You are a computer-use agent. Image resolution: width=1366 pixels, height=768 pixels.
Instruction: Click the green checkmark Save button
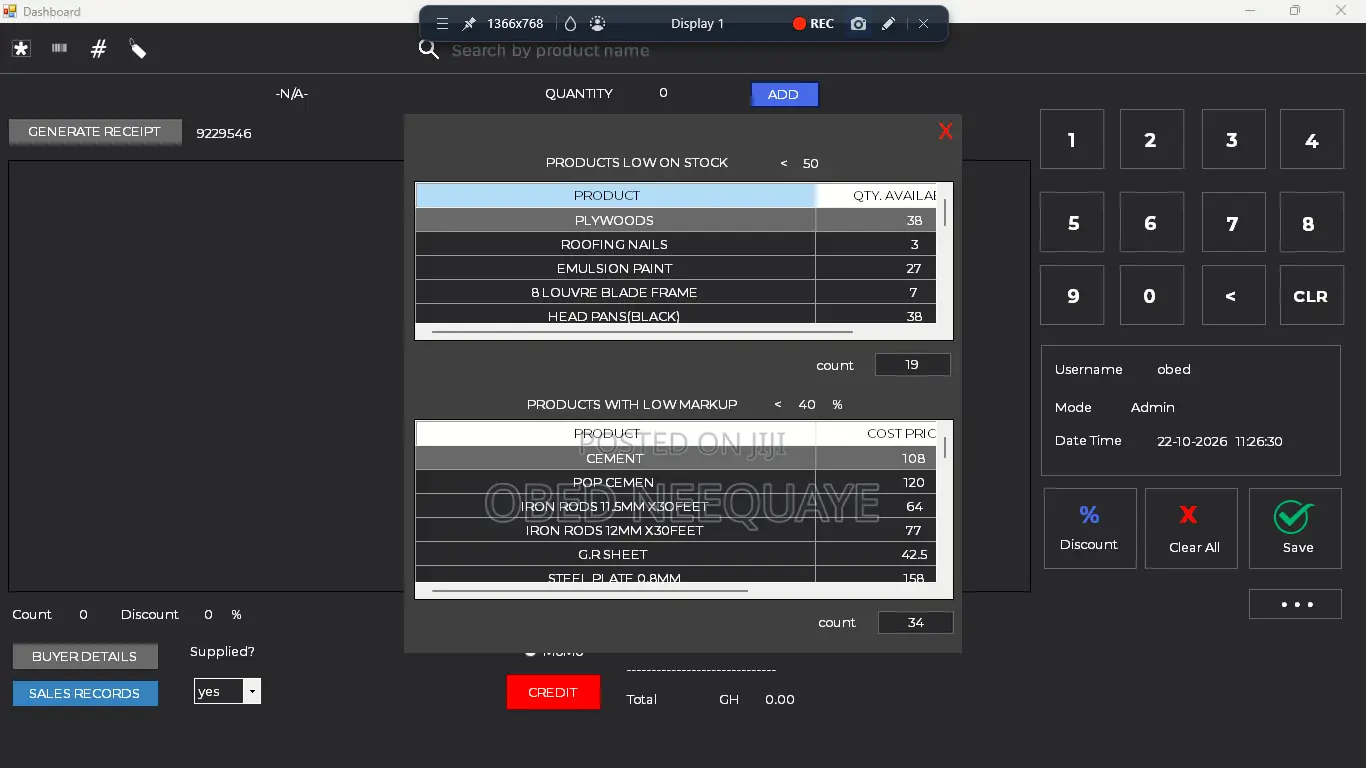point(1295,528)
